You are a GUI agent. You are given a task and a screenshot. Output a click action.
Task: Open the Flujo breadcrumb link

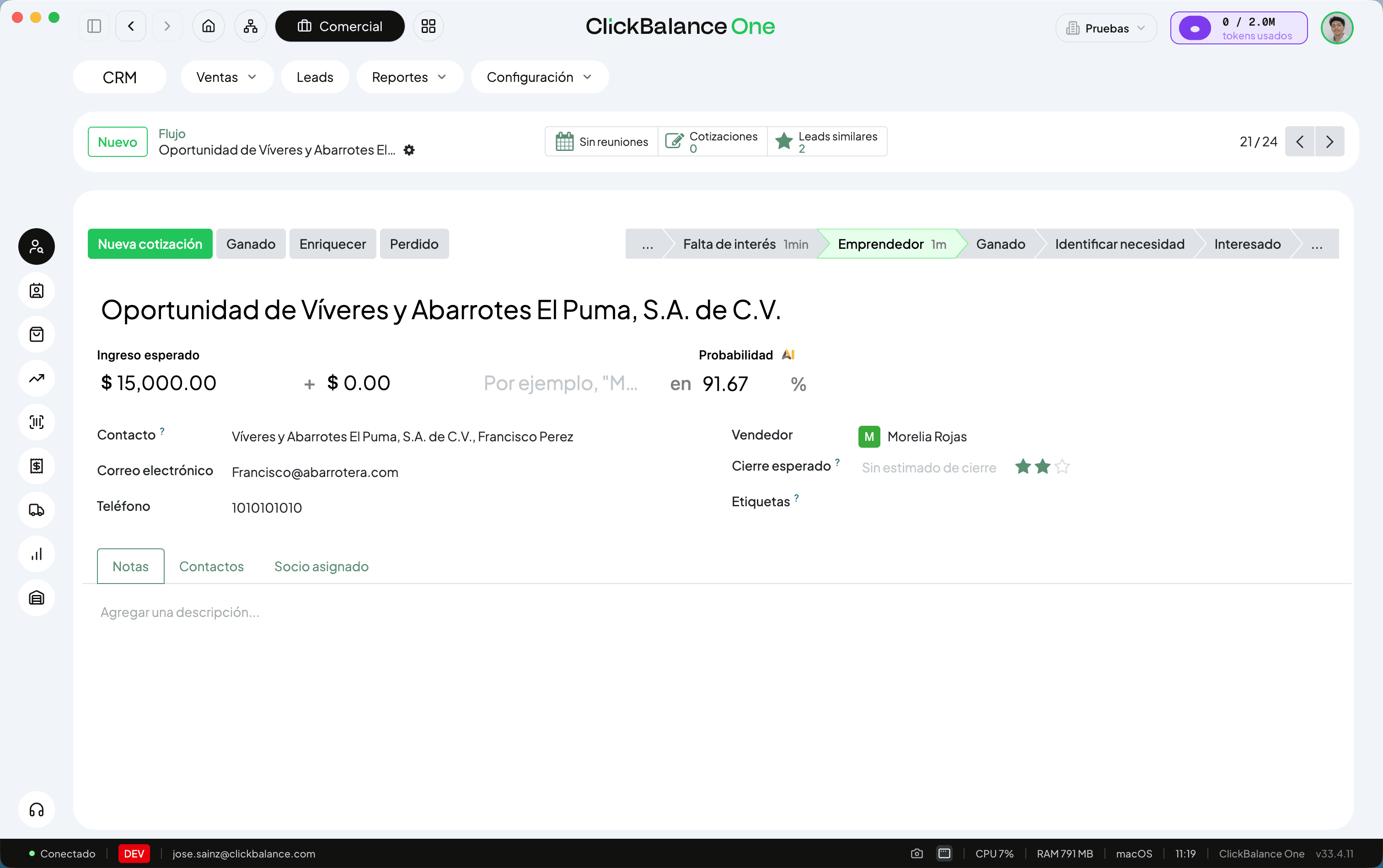click(x=172, y=134)
